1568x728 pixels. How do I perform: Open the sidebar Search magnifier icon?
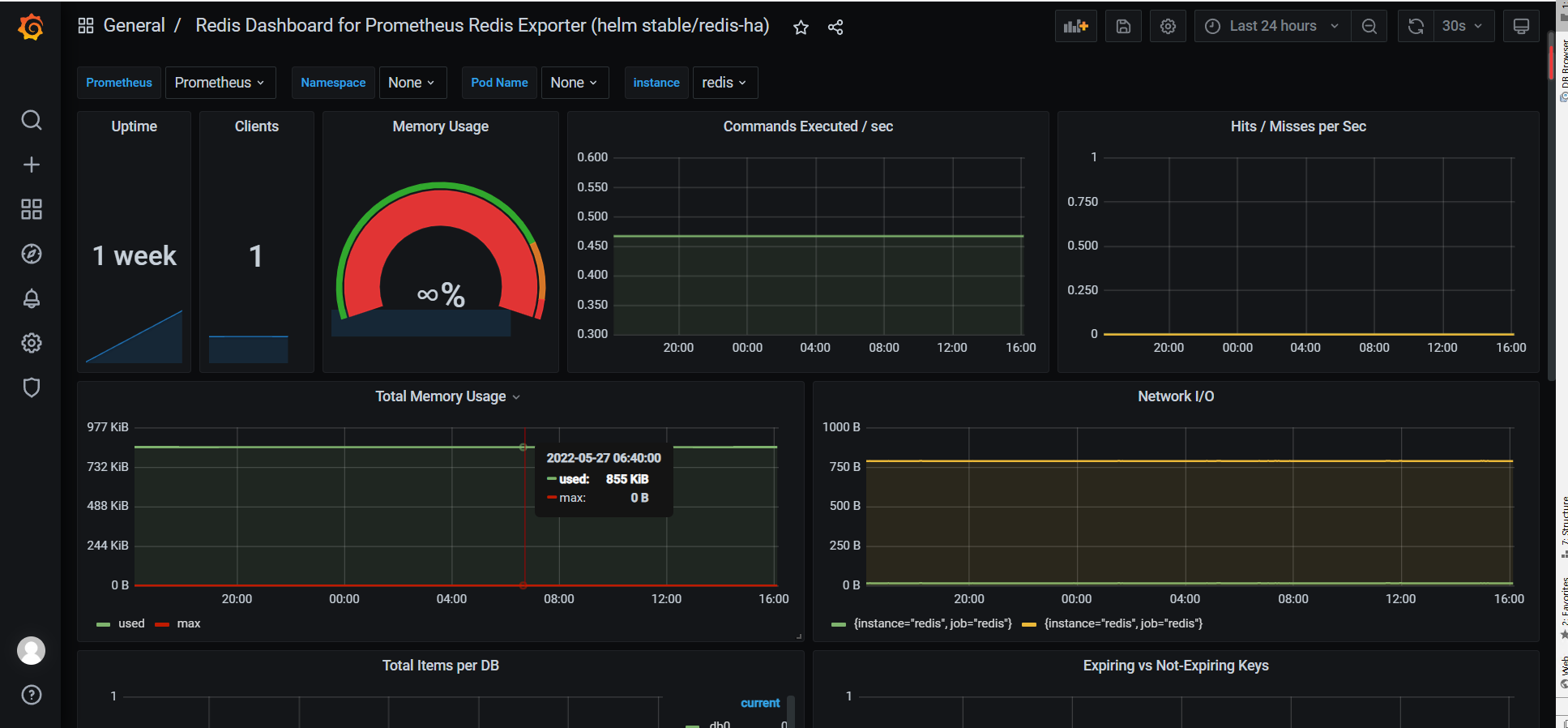(31, 120)
